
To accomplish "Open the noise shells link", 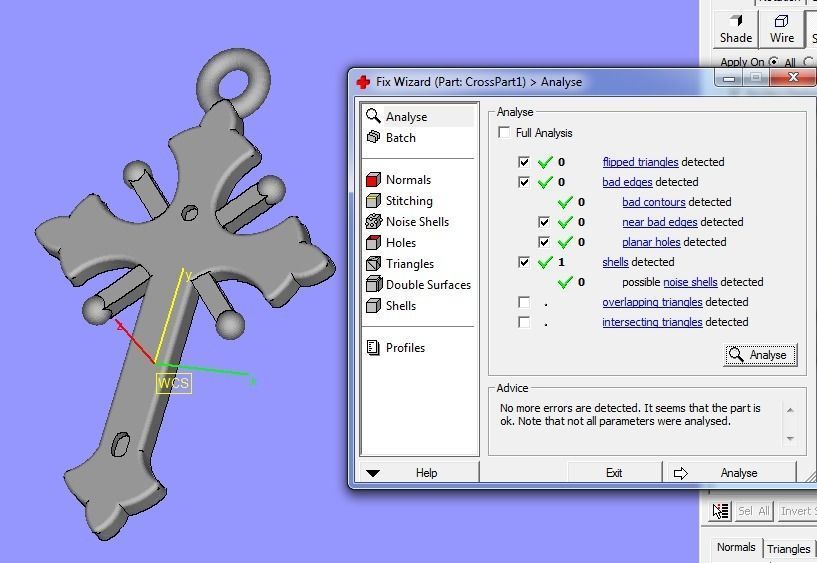I will 690,282.
